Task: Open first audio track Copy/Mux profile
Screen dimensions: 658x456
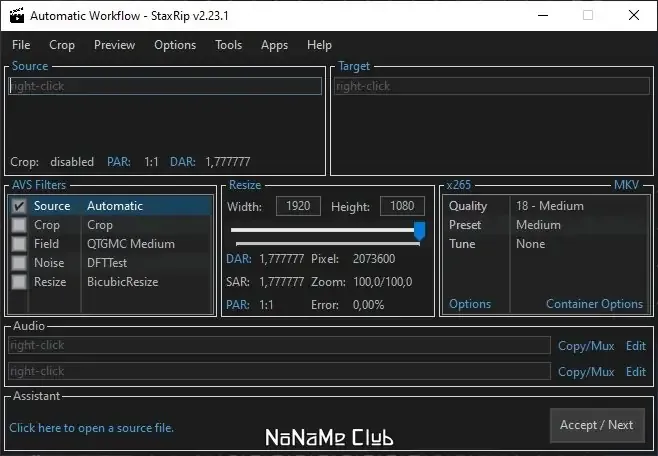Action: tap(586, 346)
